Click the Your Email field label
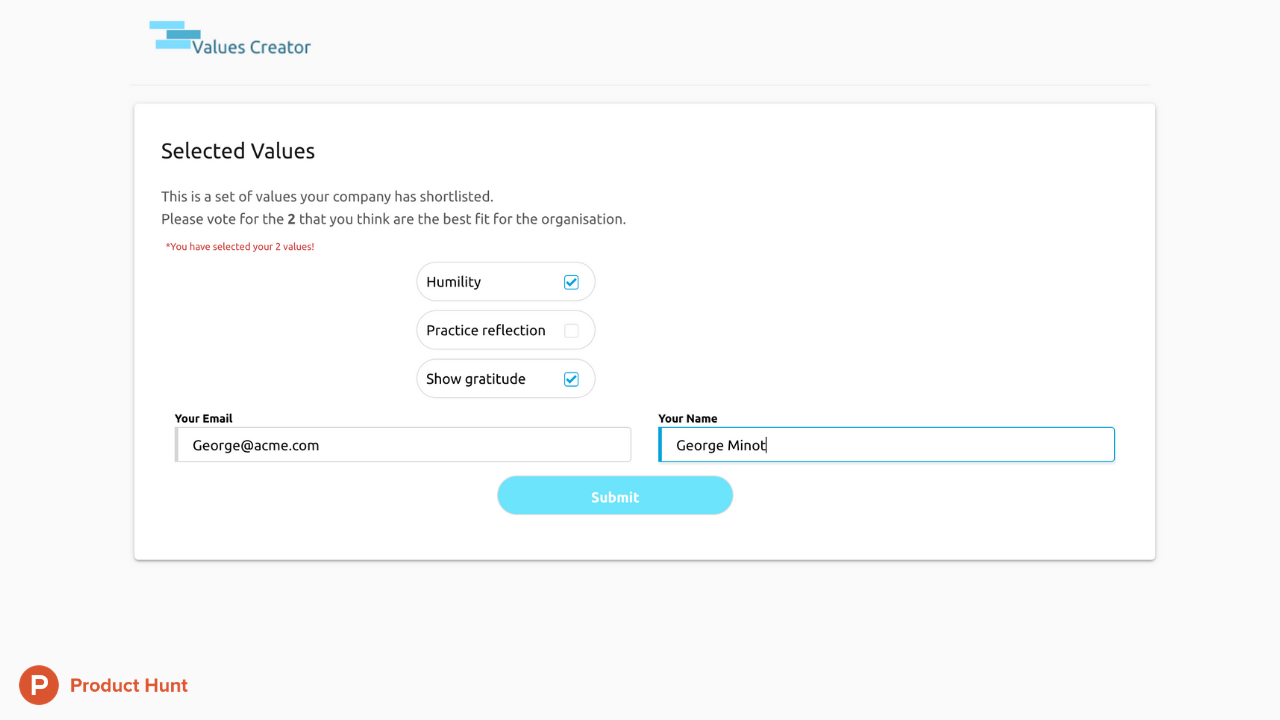 click(x=203, y=418)
